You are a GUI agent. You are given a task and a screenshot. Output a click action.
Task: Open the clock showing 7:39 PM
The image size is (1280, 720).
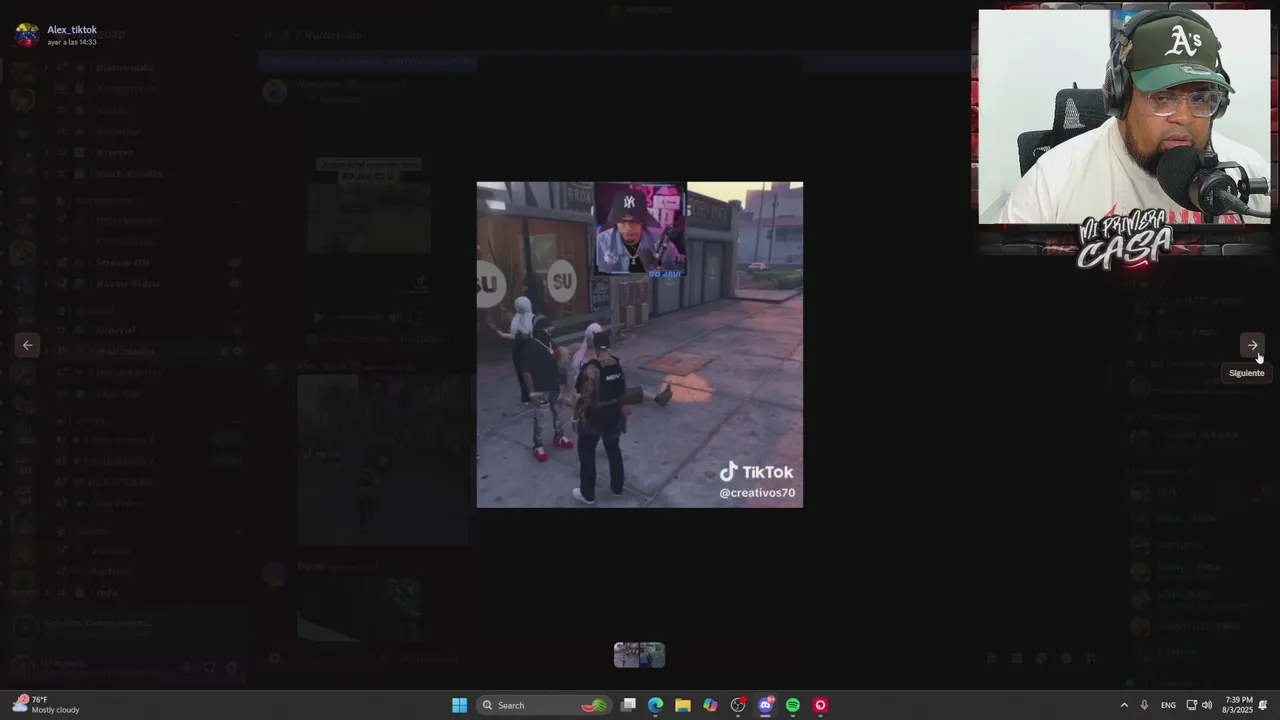(1238, 705)
